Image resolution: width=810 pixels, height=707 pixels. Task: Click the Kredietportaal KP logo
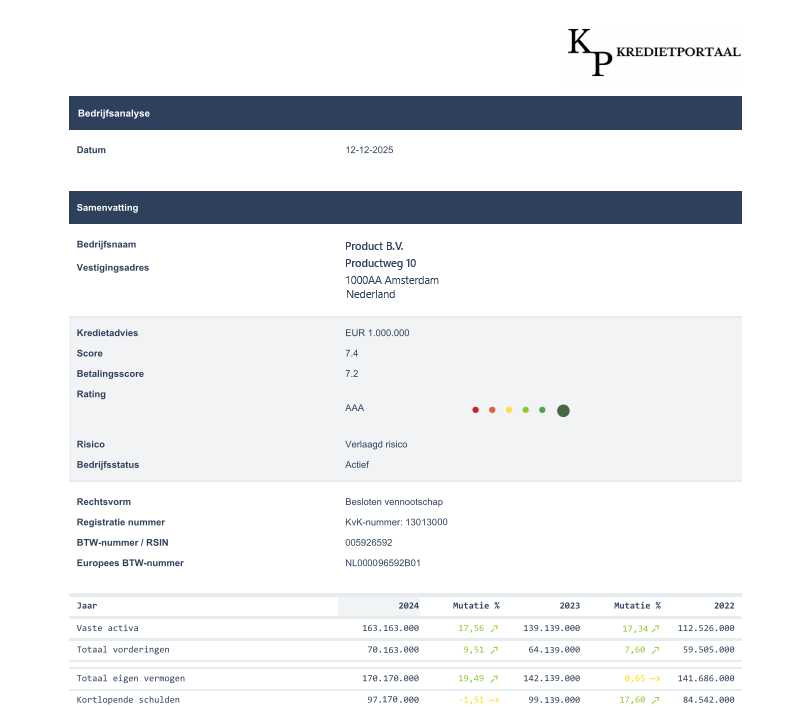(x=653, y=52)
